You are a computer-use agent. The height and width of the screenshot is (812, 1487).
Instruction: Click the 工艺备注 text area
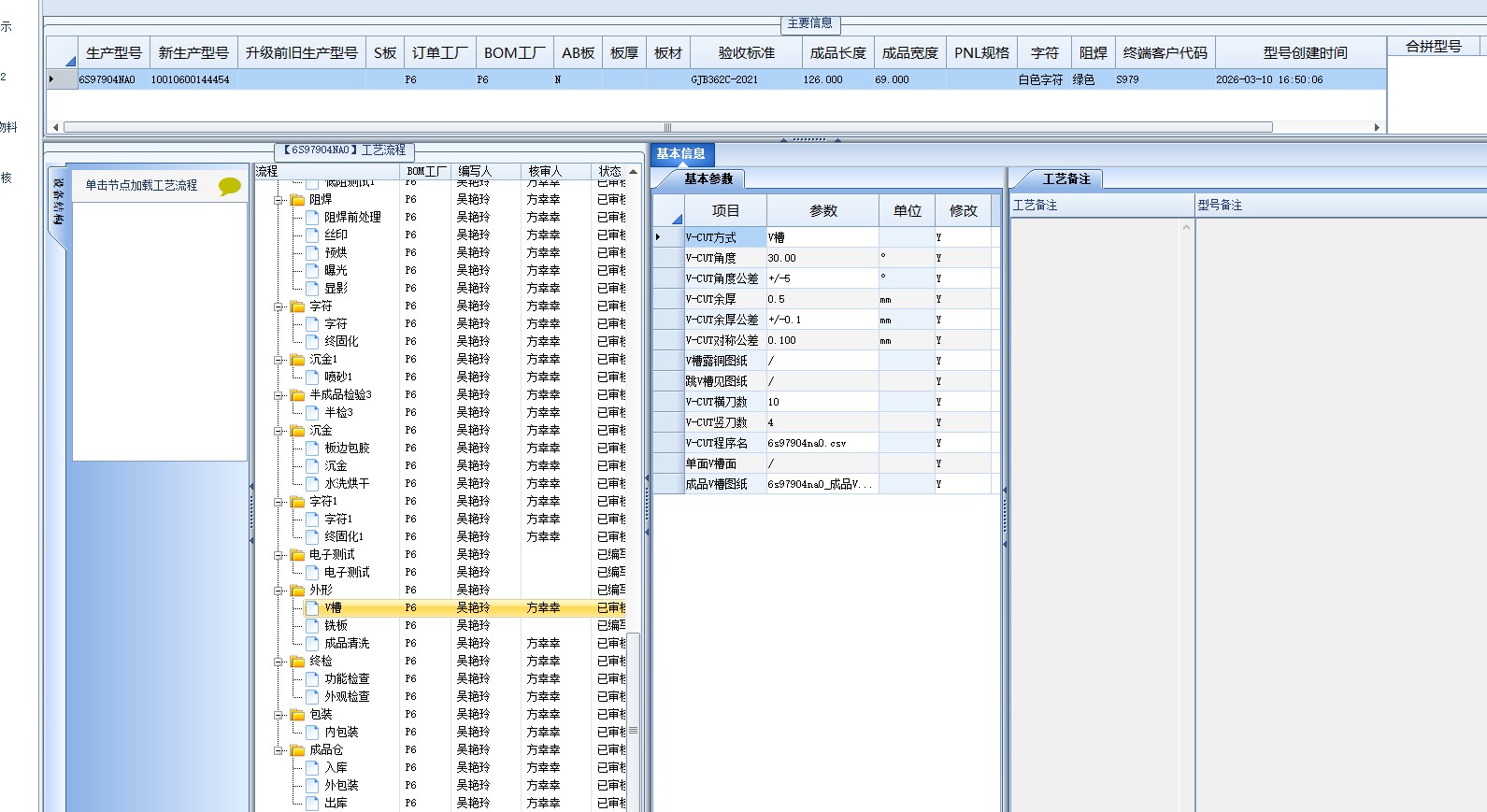point(1095,514)
